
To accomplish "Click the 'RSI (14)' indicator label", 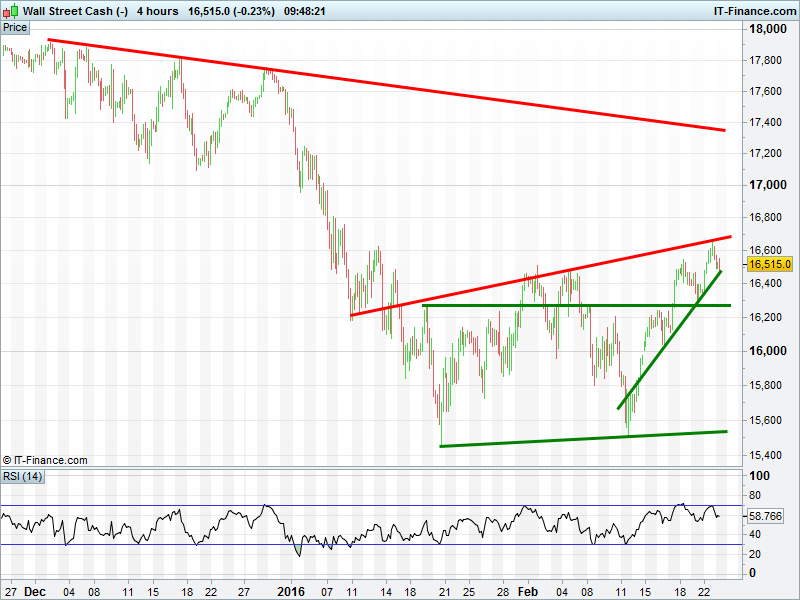I will (22, 476).
